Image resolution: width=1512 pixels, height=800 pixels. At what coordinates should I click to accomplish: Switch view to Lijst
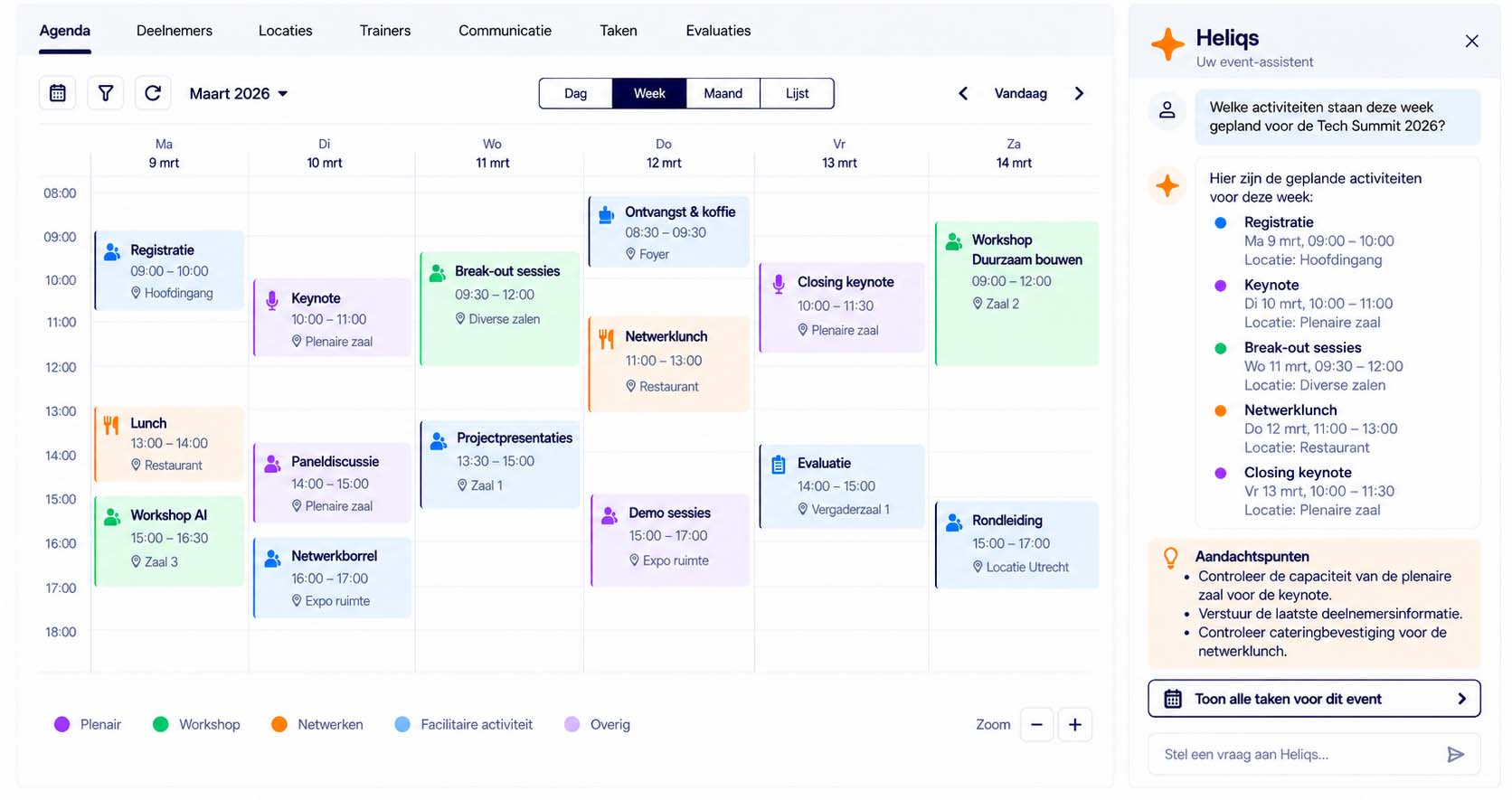(x=798, y=93)
